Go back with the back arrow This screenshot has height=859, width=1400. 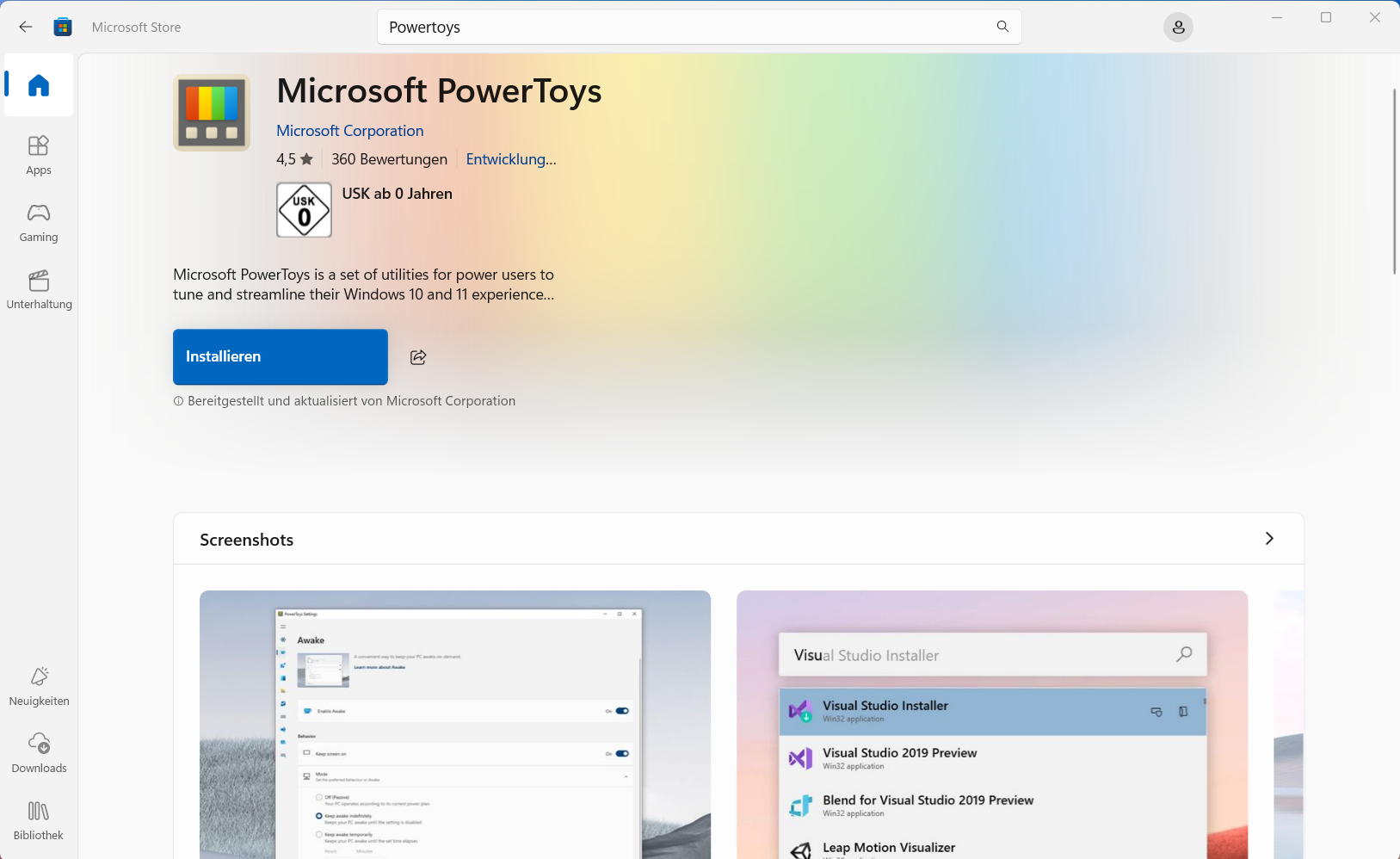(x=26, y=27)
